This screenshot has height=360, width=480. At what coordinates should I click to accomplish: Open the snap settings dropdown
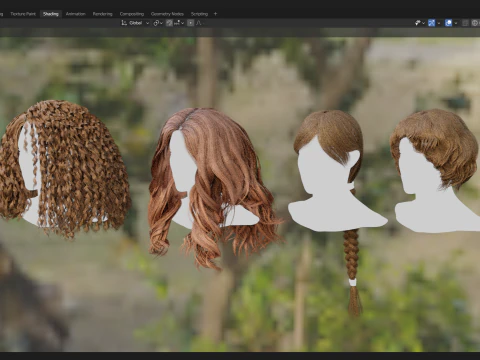179,23
